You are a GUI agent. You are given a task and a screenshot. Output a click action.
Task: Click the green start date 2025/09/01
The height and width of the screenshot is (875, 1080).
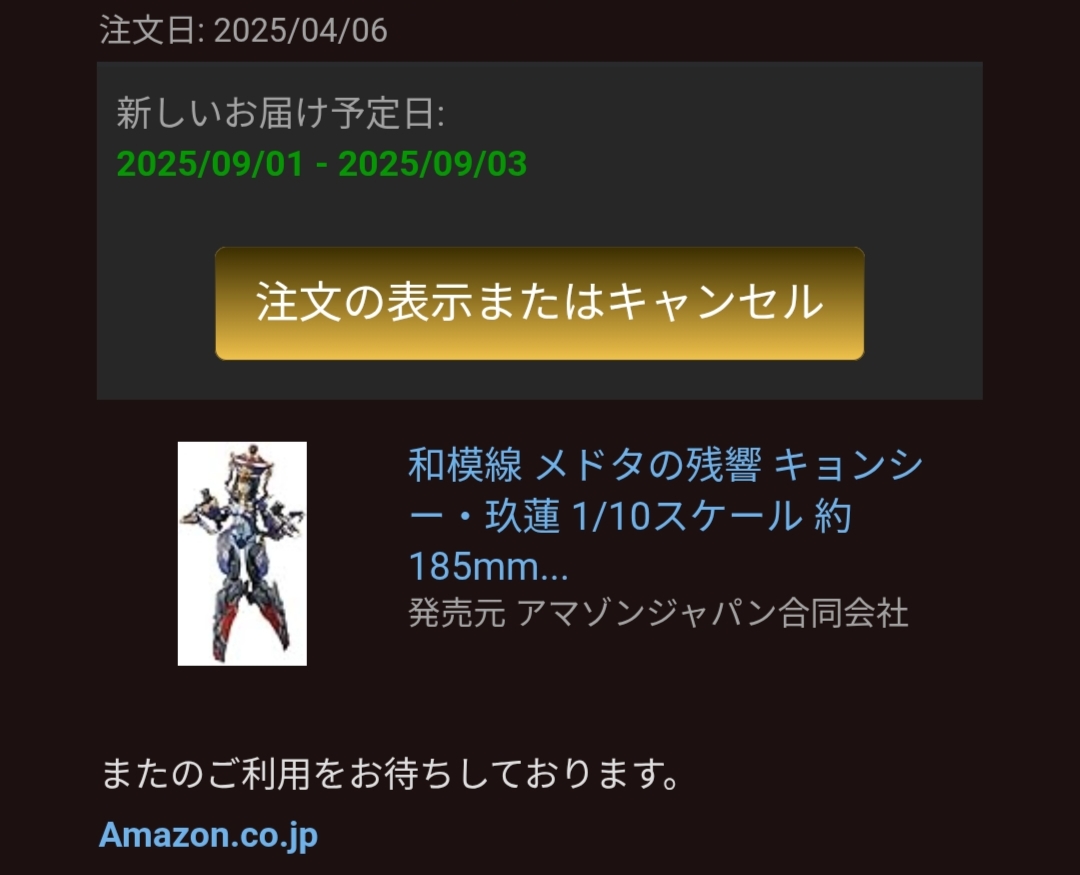210,164
